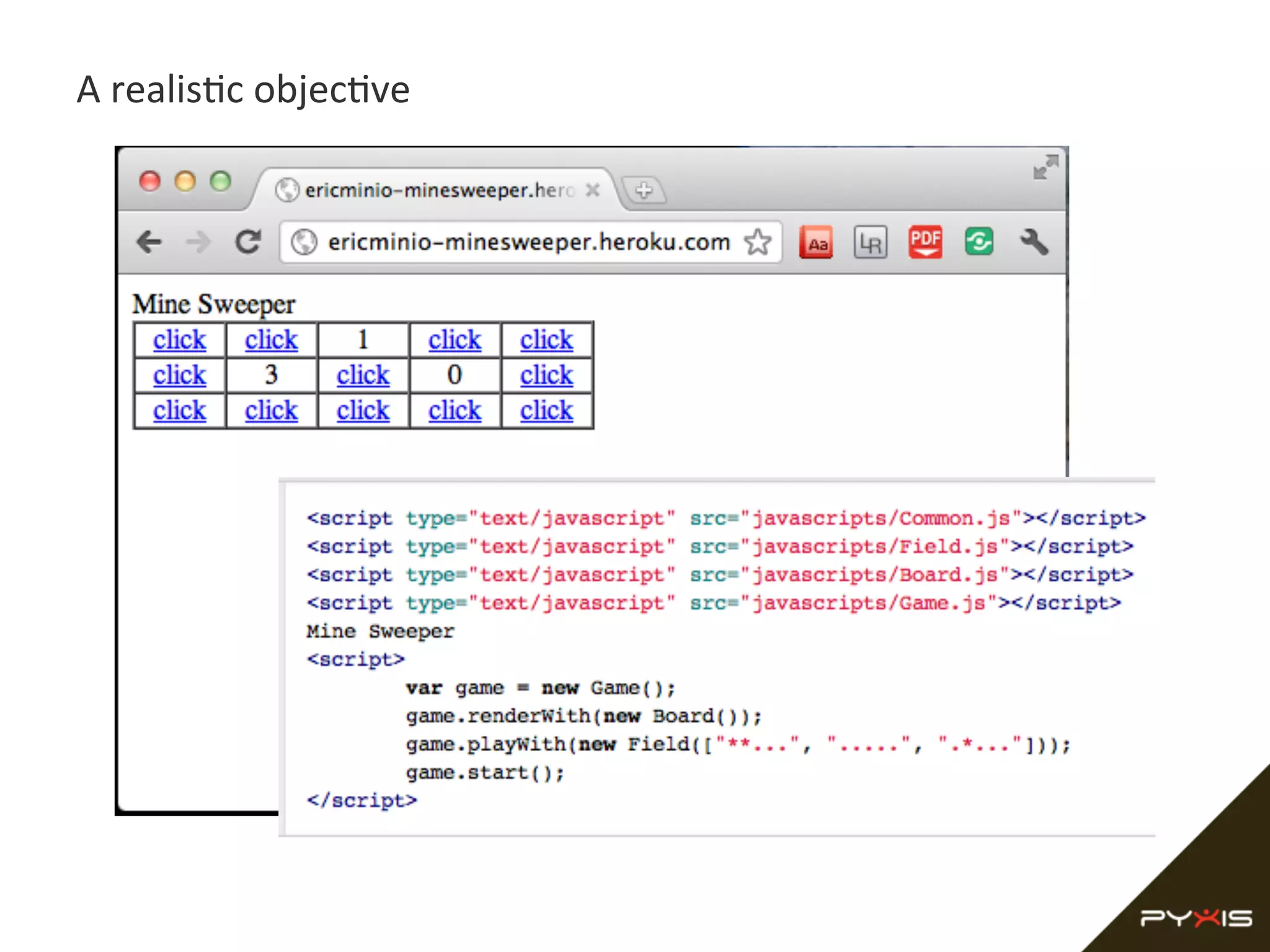The height and width of the screenshot is (952, 1270).
Task: Reload the page with refresh icon
Action: pos(248,242)
